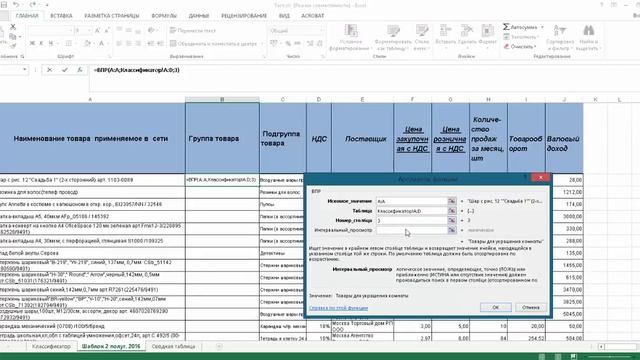Open Conditional formatting menu
Viewport: 640px width, 360px height.
[x=351, y=38]
